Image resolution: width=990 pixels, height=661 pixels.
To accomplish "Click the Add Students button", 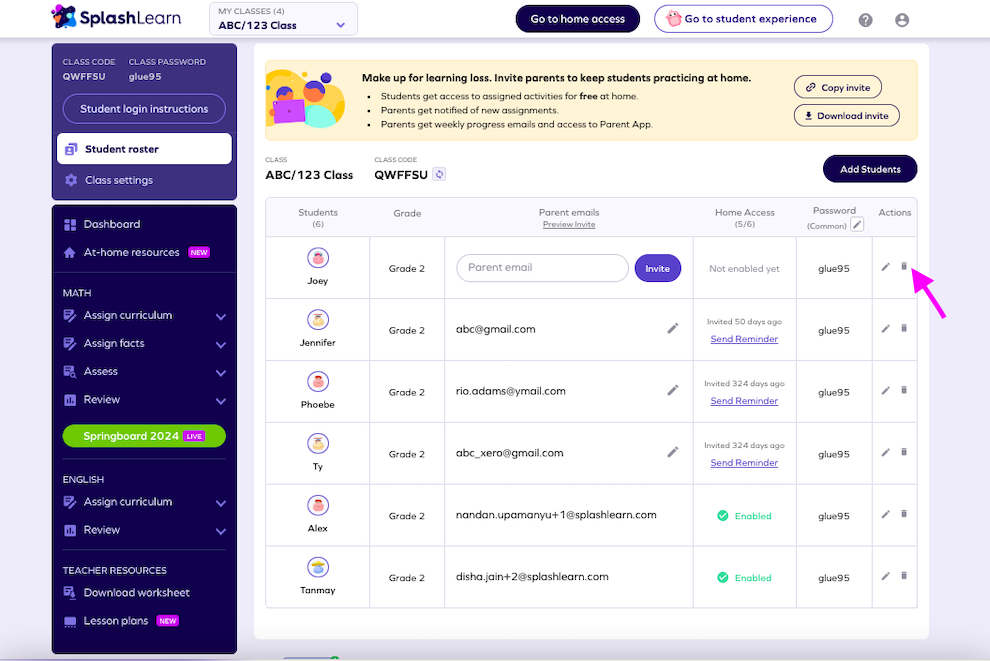I will (869, 168).
